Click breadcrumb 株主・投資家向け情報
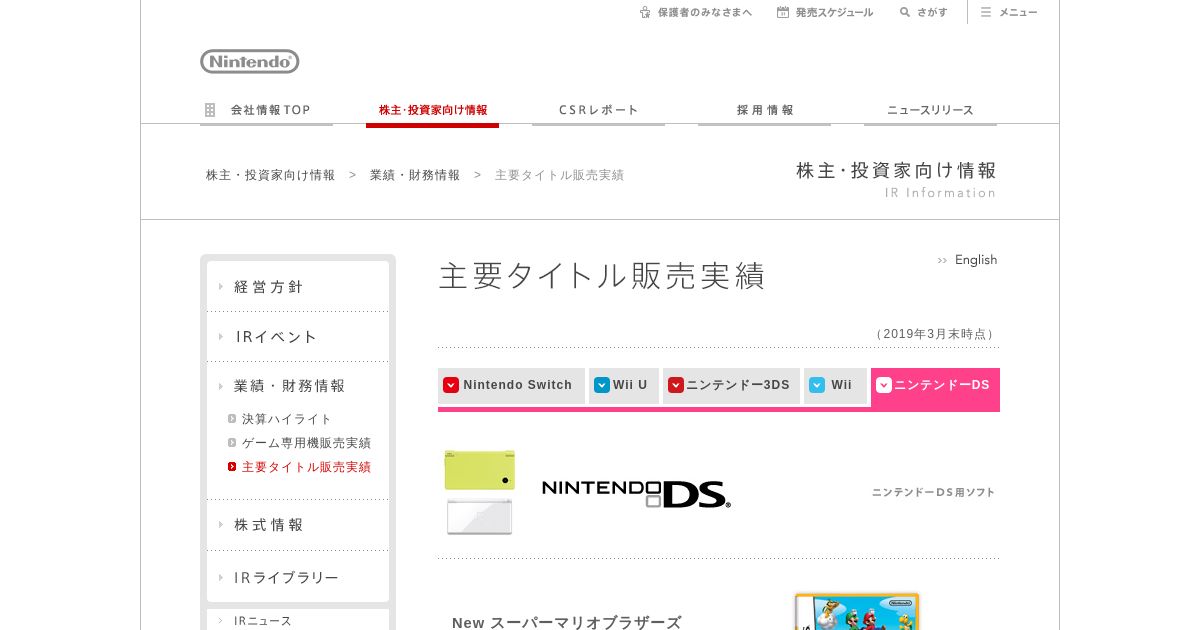 271,175
